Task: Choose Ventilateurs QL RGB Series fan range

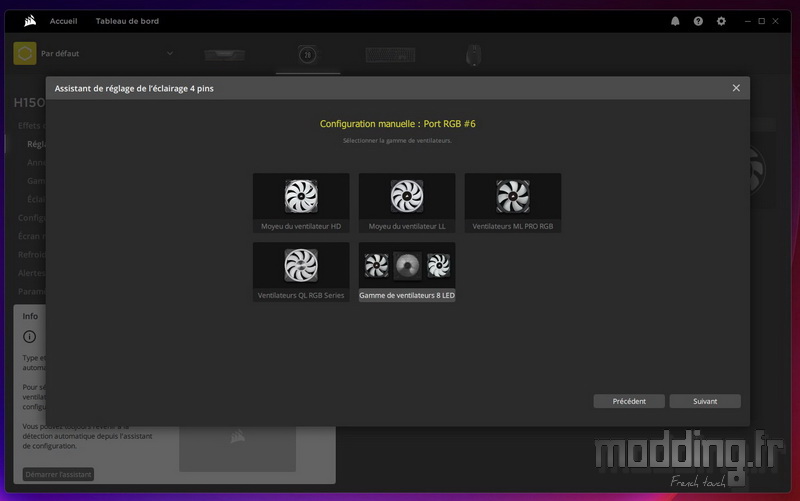Action: (x=301, y=272)
